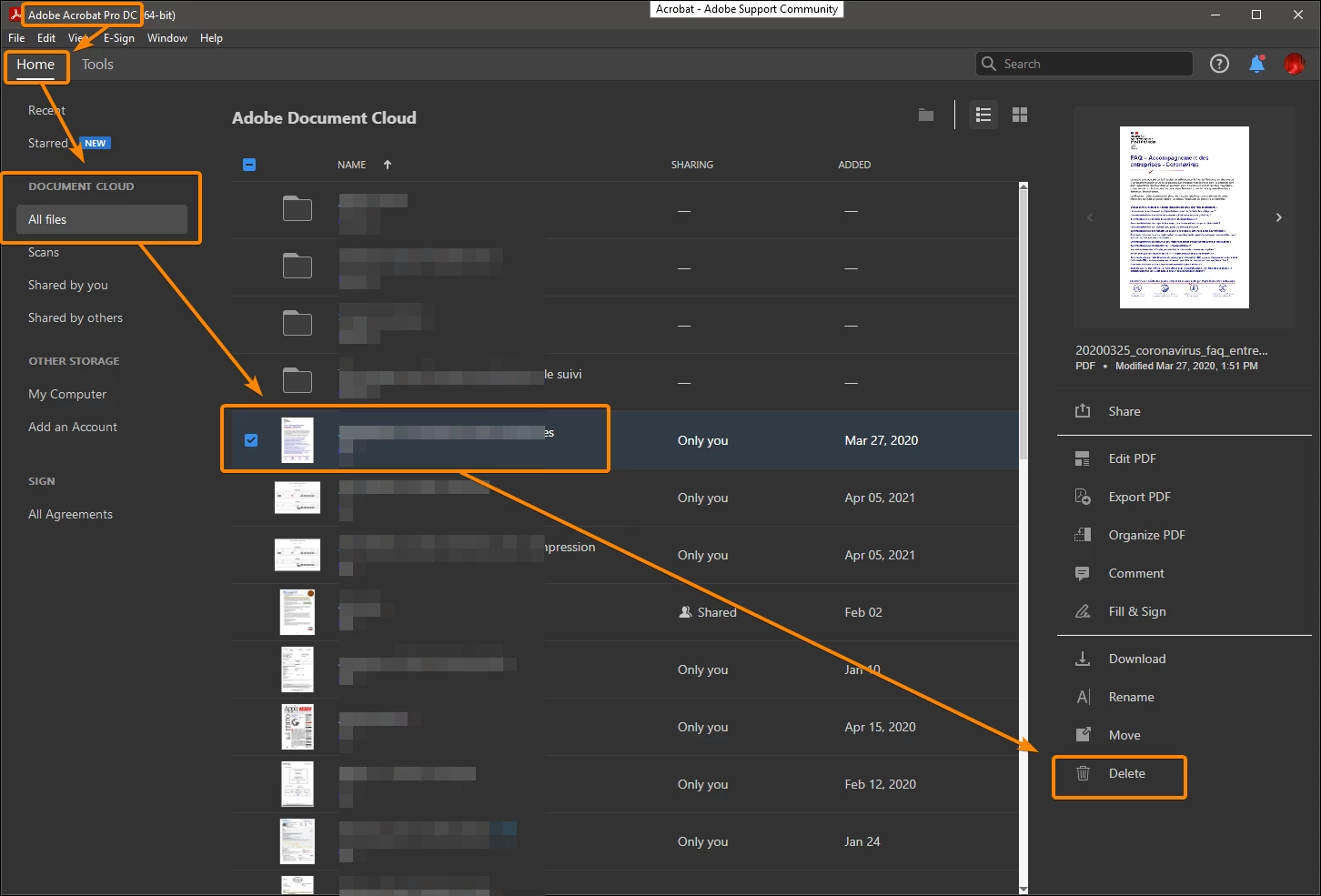Open the Help menu

(211, 38)
